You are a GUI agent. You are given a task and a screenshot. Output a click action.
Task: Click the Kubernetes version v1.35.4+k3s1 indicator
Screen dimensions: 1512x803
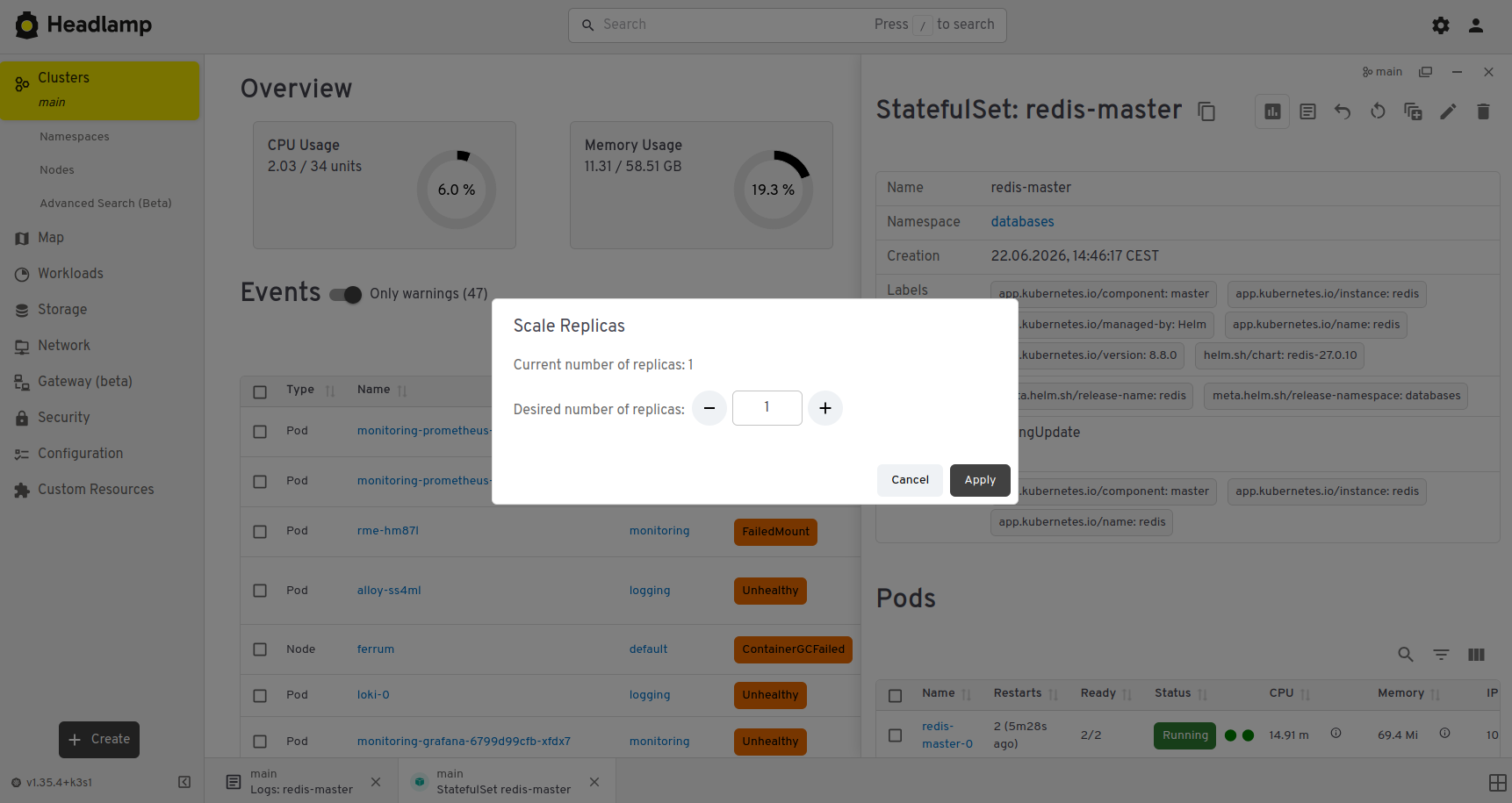click(52, 783)
